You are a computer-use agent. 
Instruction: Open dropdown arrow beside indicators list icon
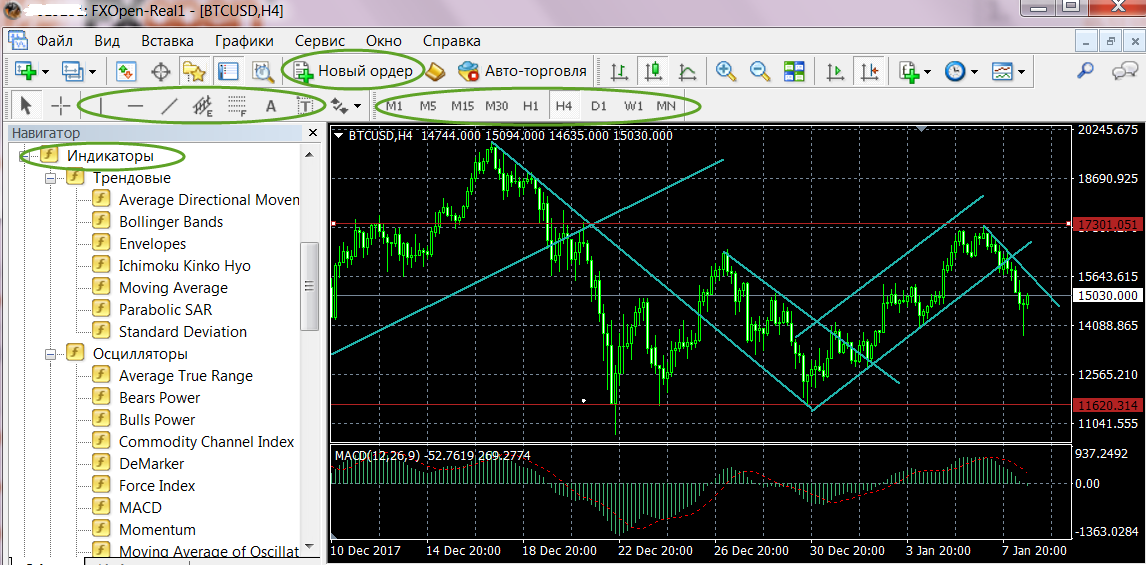928,72
